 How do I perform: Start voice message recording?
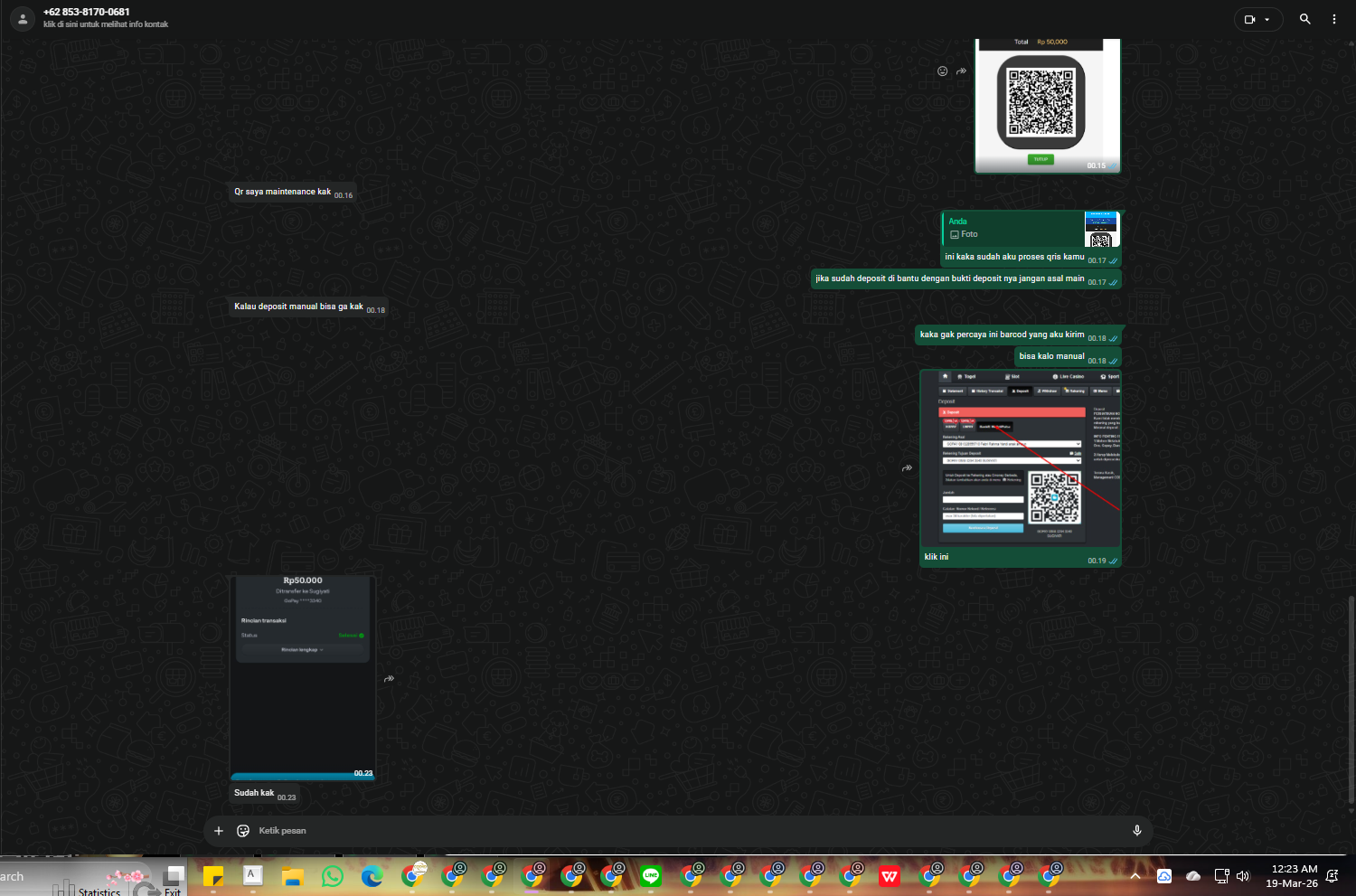pos(1137,831)
